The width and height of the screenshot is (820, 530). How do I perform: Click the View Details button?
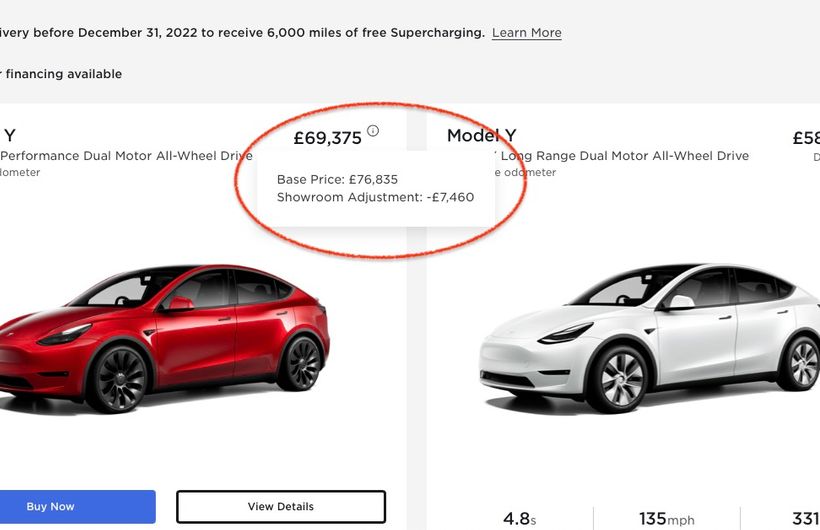[280, 507]
